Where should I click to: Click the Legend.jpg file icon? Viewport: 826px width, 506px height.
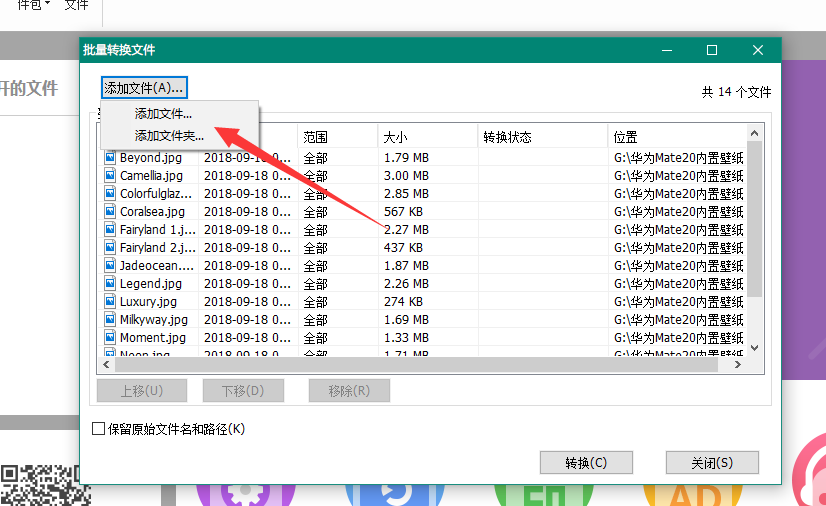tap(110, 283)
